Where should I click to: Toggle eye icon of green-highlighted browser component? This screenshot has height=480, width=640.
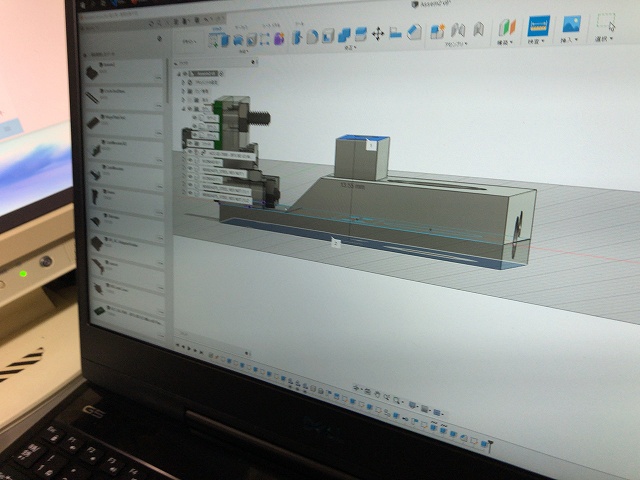(187, 106)
